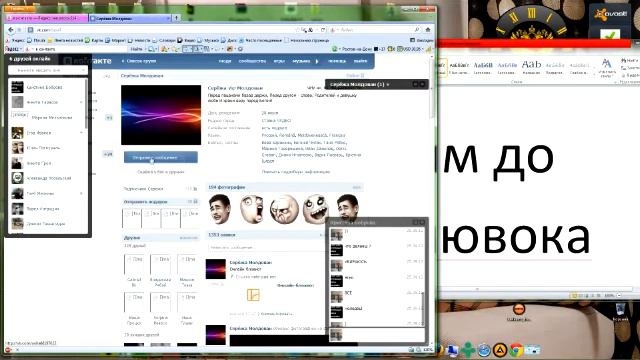Open VK игры menu item
Viewport: 640px width, 360px height.
[279, 61]
